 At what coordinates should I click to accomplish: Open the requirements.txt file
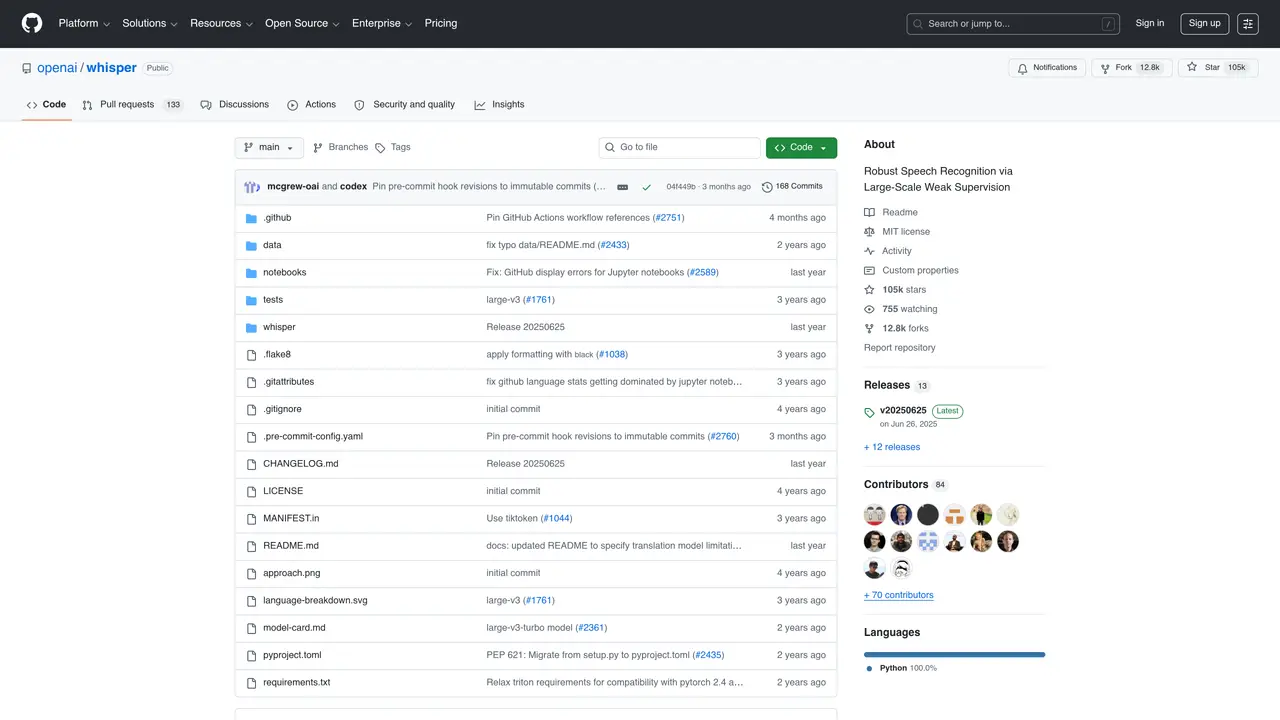(x=296, y=683)
